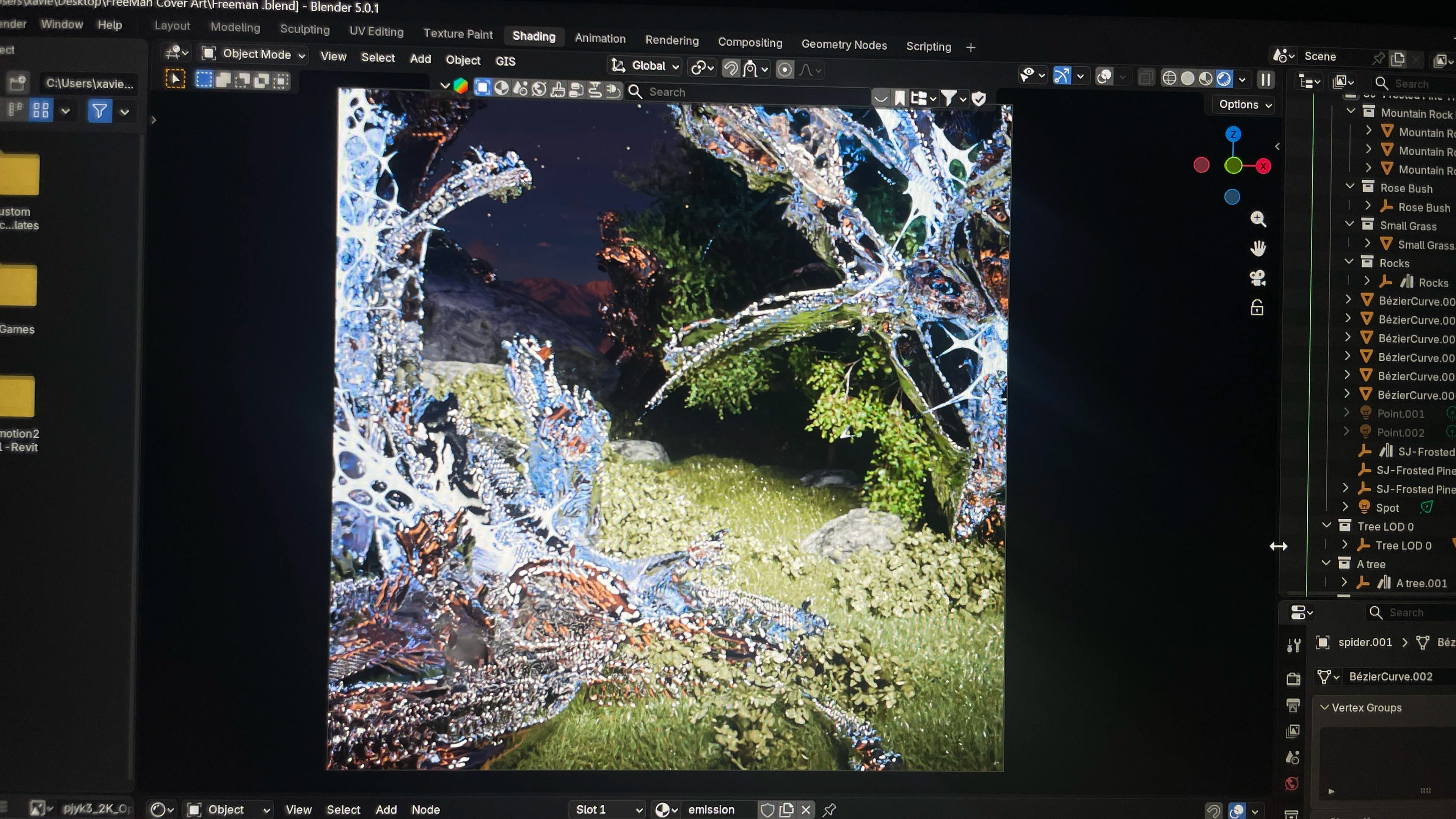Click the Scene name field

pos(1337,56)
